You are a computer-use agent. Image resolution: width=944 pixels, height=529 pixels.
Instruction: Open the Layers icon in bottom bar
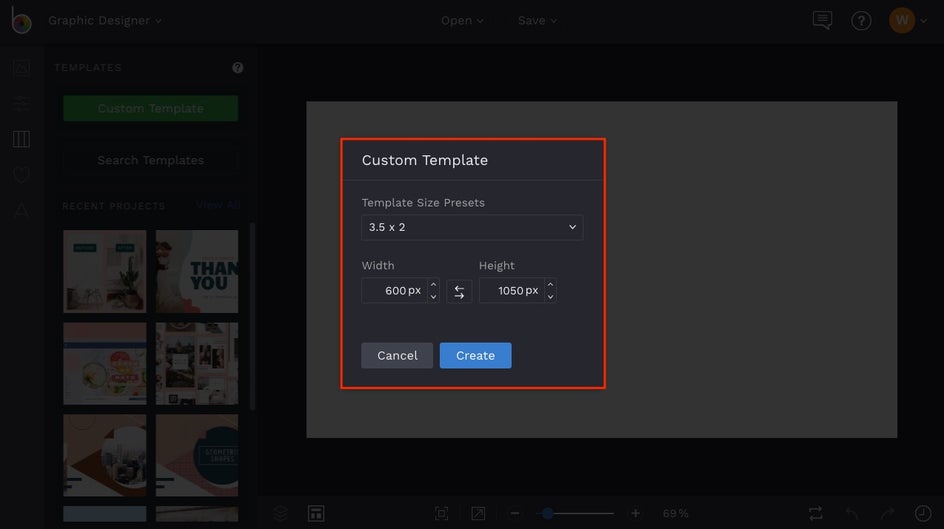click(x=281, y=513)
